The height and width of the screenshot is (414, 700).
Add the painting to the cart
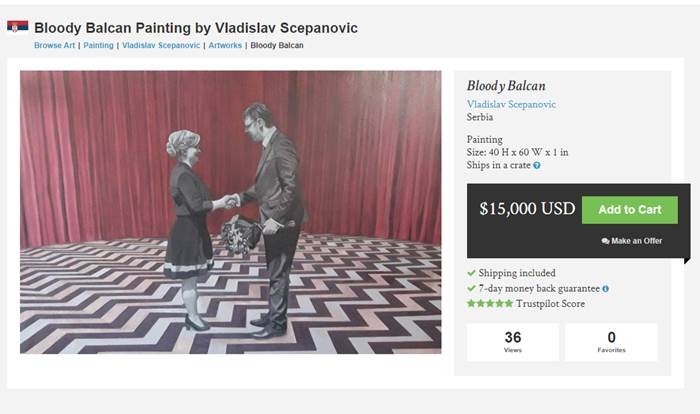(x=629, y=209)
